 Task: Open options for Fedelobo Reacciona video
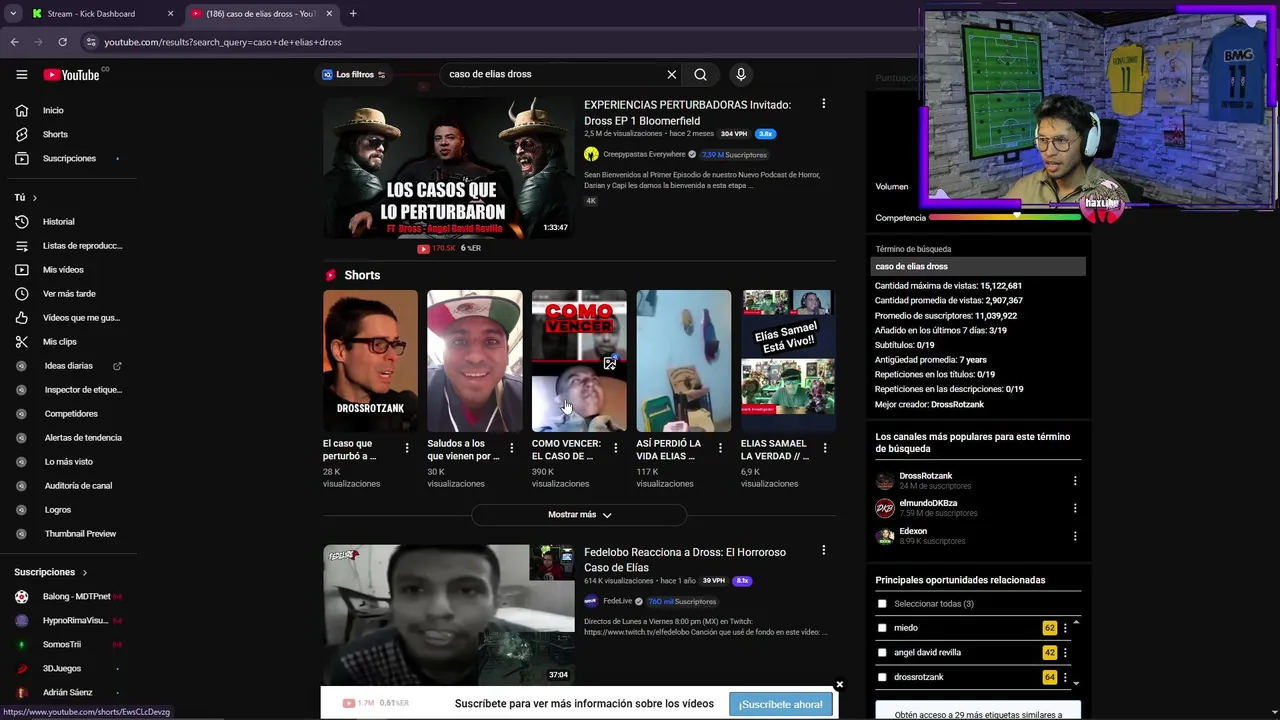pos(823,551)
